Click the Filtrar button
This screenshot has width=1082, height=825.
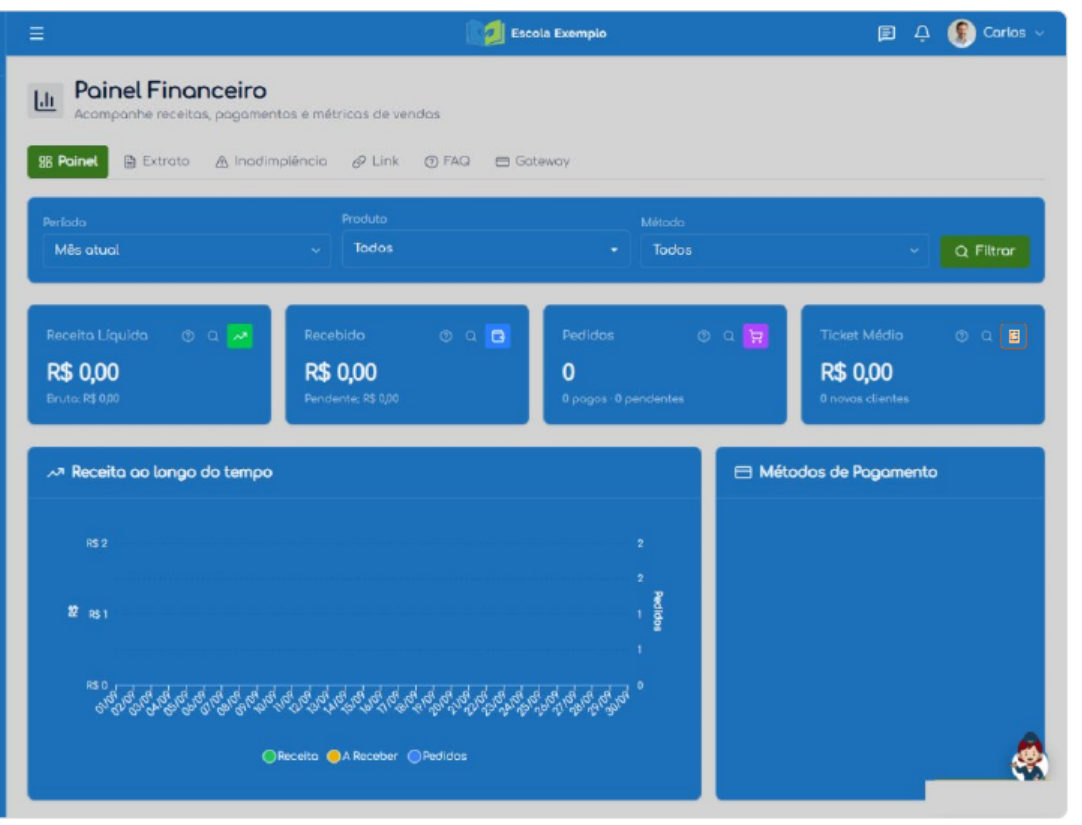(985, 251)
